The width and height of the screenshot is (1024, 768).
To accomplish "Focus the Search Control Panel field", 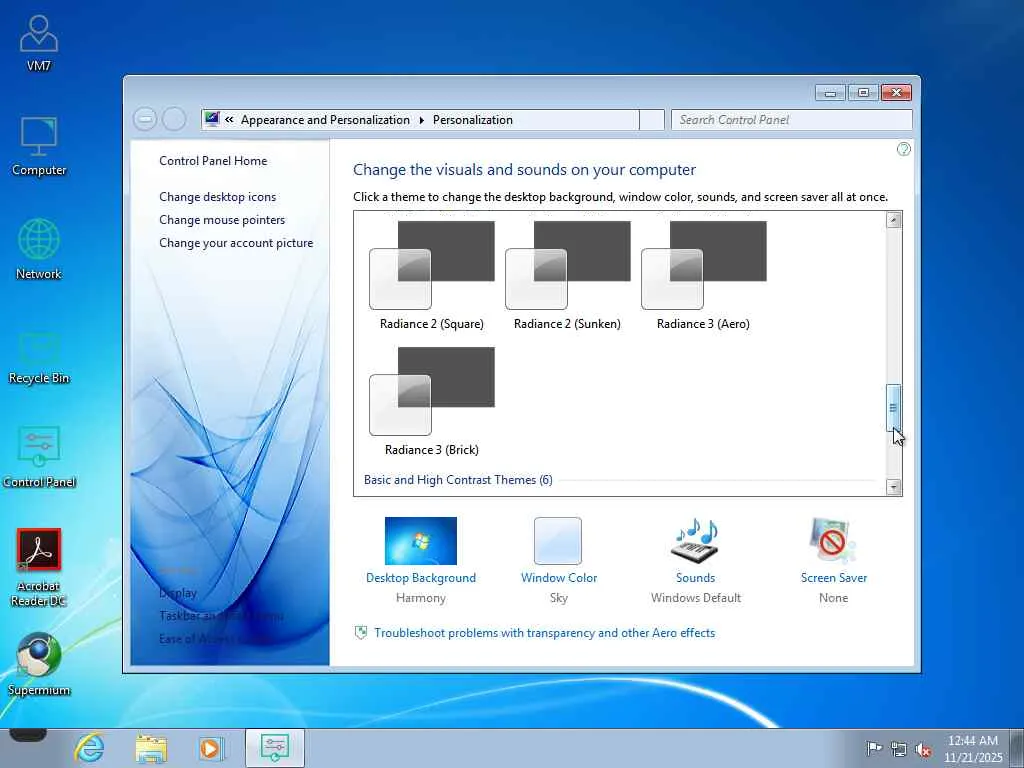I will 792,120.
